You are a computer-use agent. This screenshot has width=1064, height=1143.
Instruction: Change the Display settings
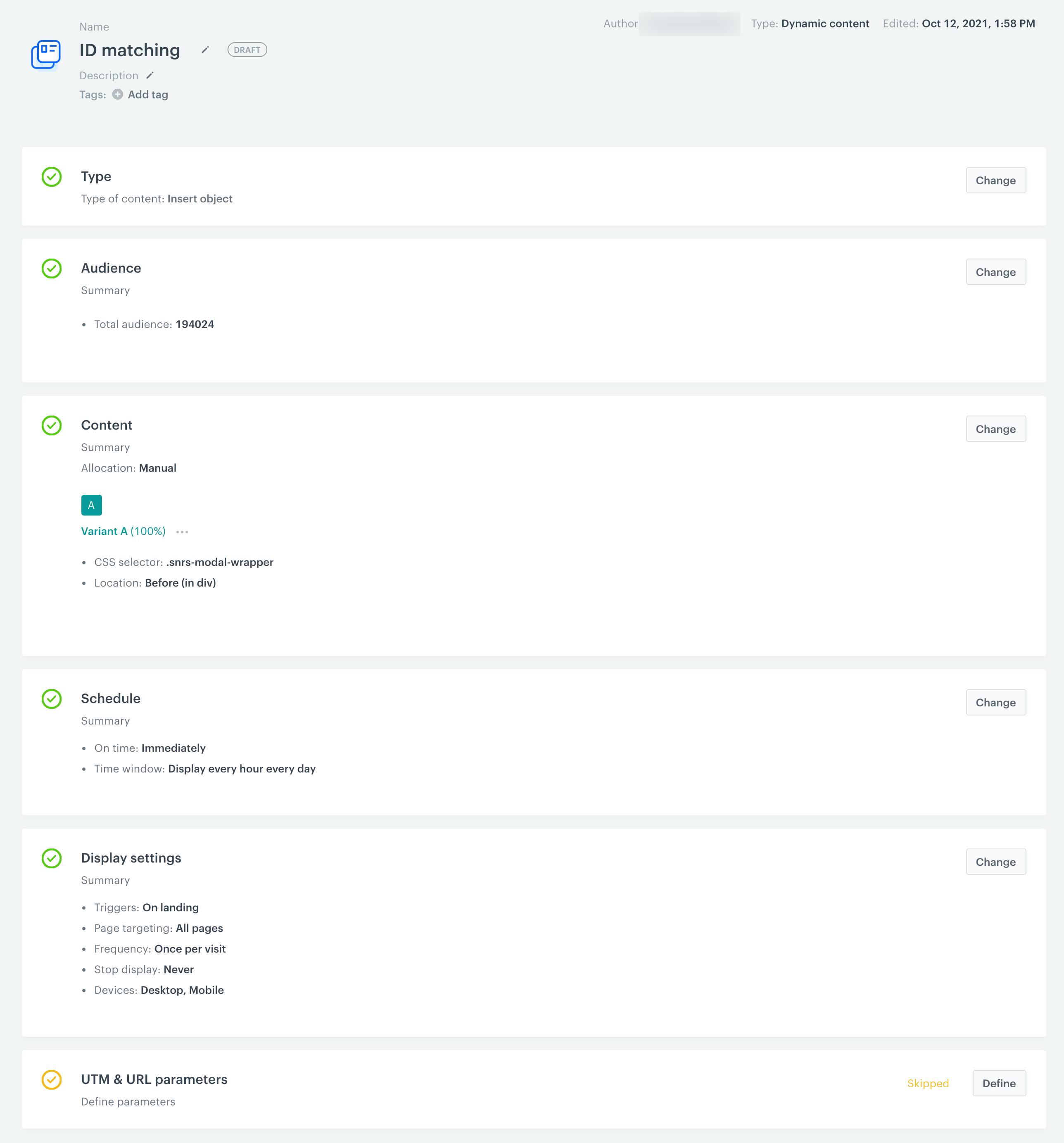(995, 861)
